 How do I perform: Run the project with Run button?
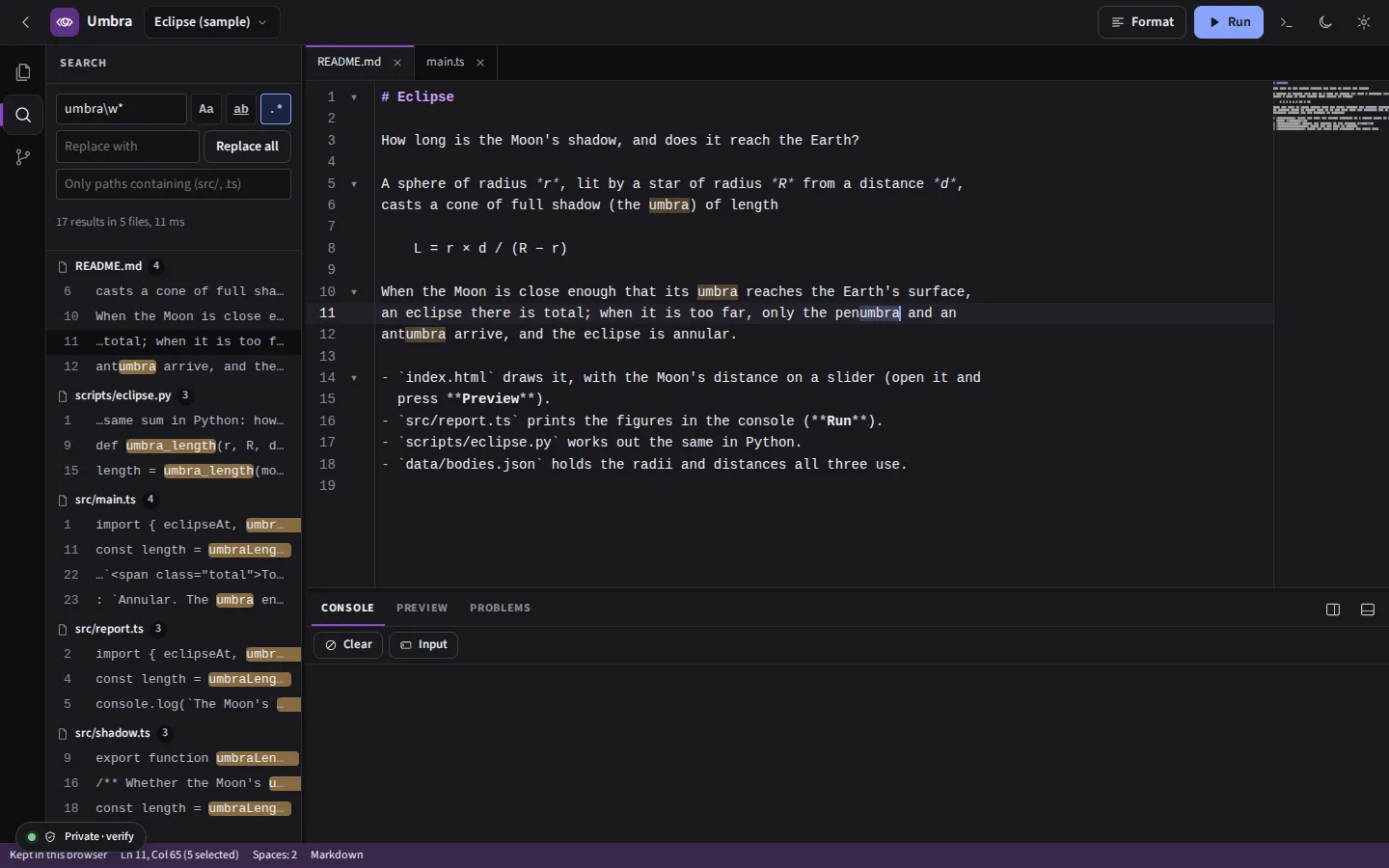pyautogui.click(x=1229, y=22)
